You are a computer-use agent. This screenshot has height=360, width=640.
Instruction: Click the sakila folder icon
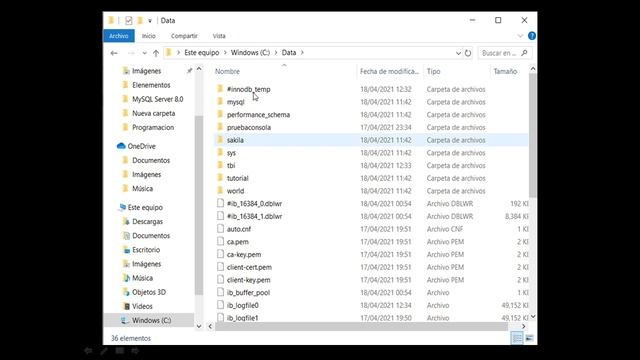coord(220,140)
